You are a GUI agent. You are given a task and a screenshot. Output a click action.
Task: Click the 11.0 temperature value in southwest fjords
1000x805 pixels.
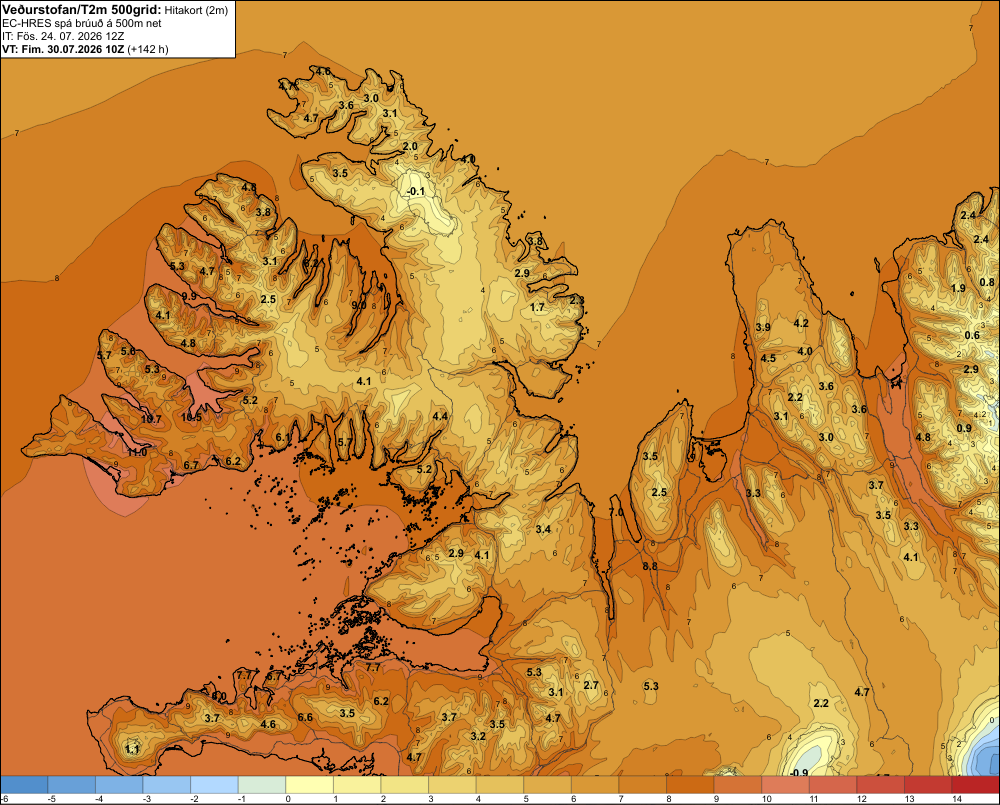(137, 452)
